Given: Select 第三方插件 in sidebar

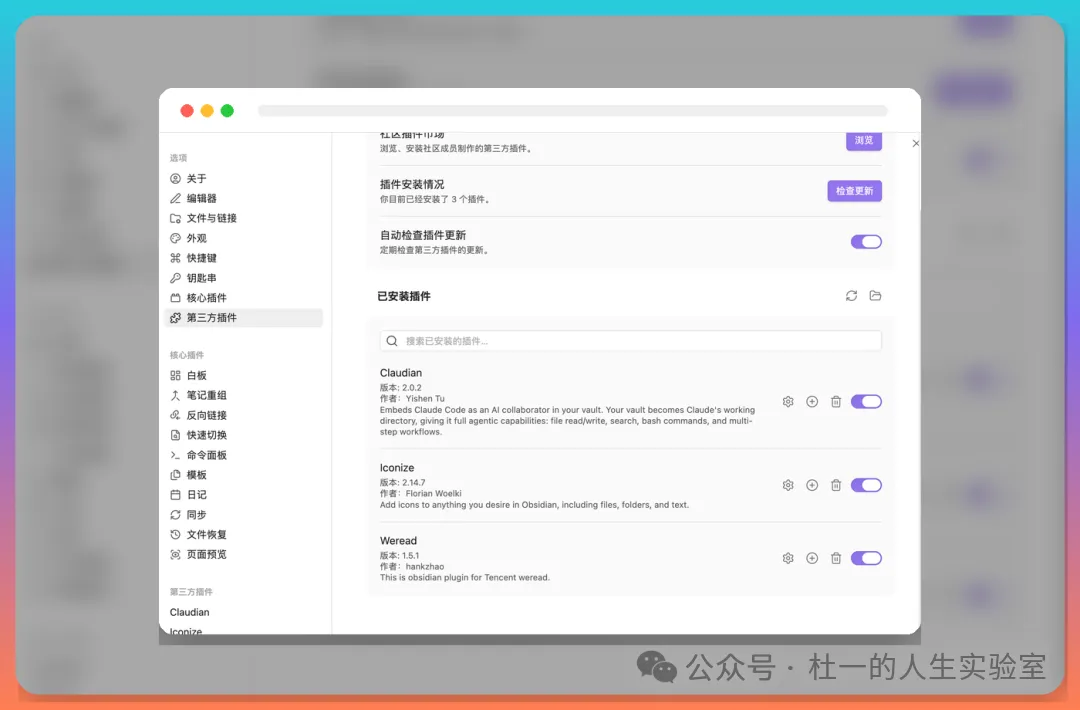Looking at the screenshot, I should click(245, 317).
